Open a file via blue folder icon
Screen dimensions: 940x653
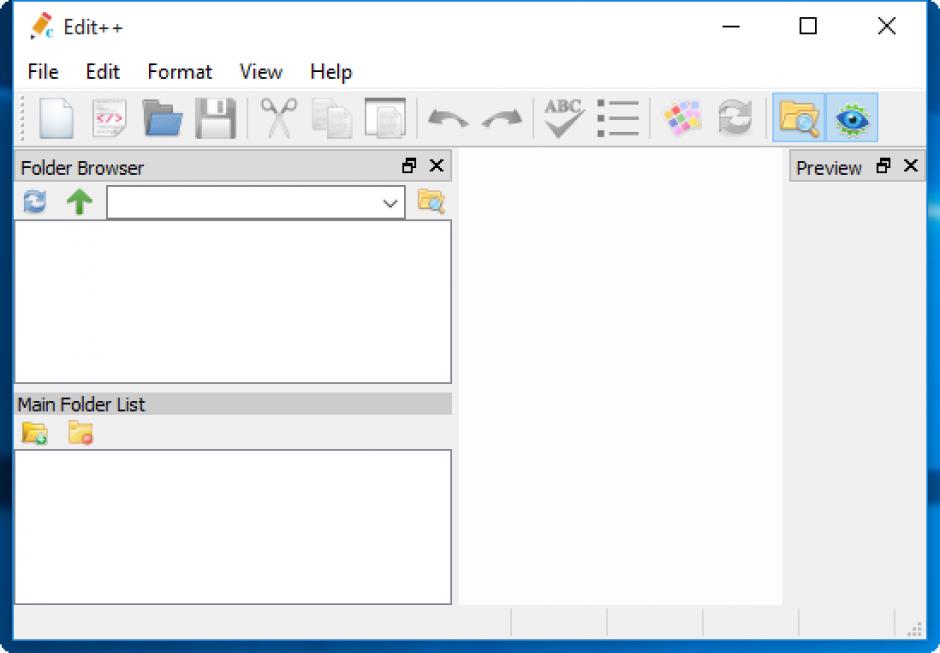point(162,118)
